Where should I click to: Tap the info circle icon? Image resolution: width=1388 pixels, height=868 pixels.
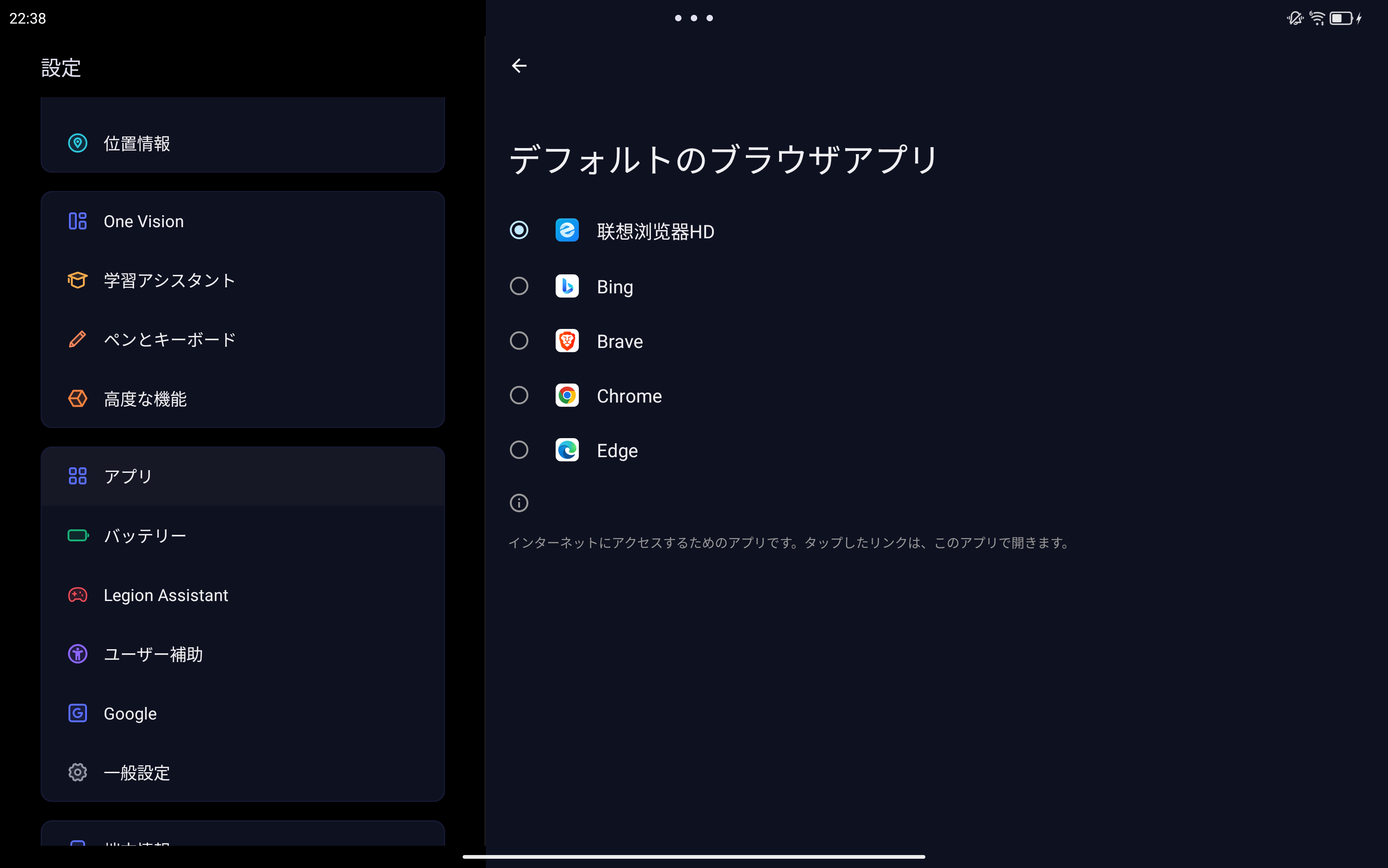coord(519,503)
